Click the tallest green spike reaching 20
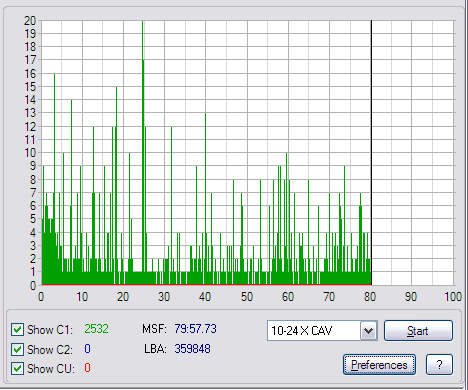 click(x=143, y=100)
